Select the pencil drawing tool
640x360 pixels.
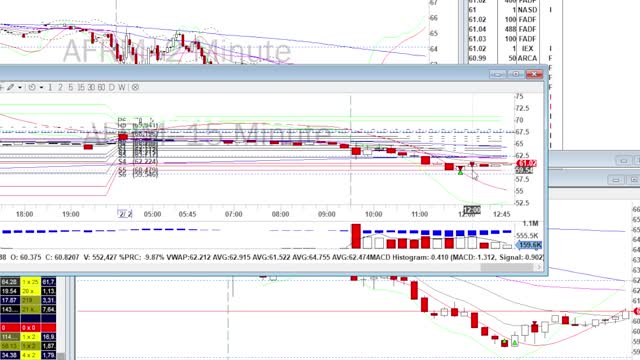(x=10, y=87)
